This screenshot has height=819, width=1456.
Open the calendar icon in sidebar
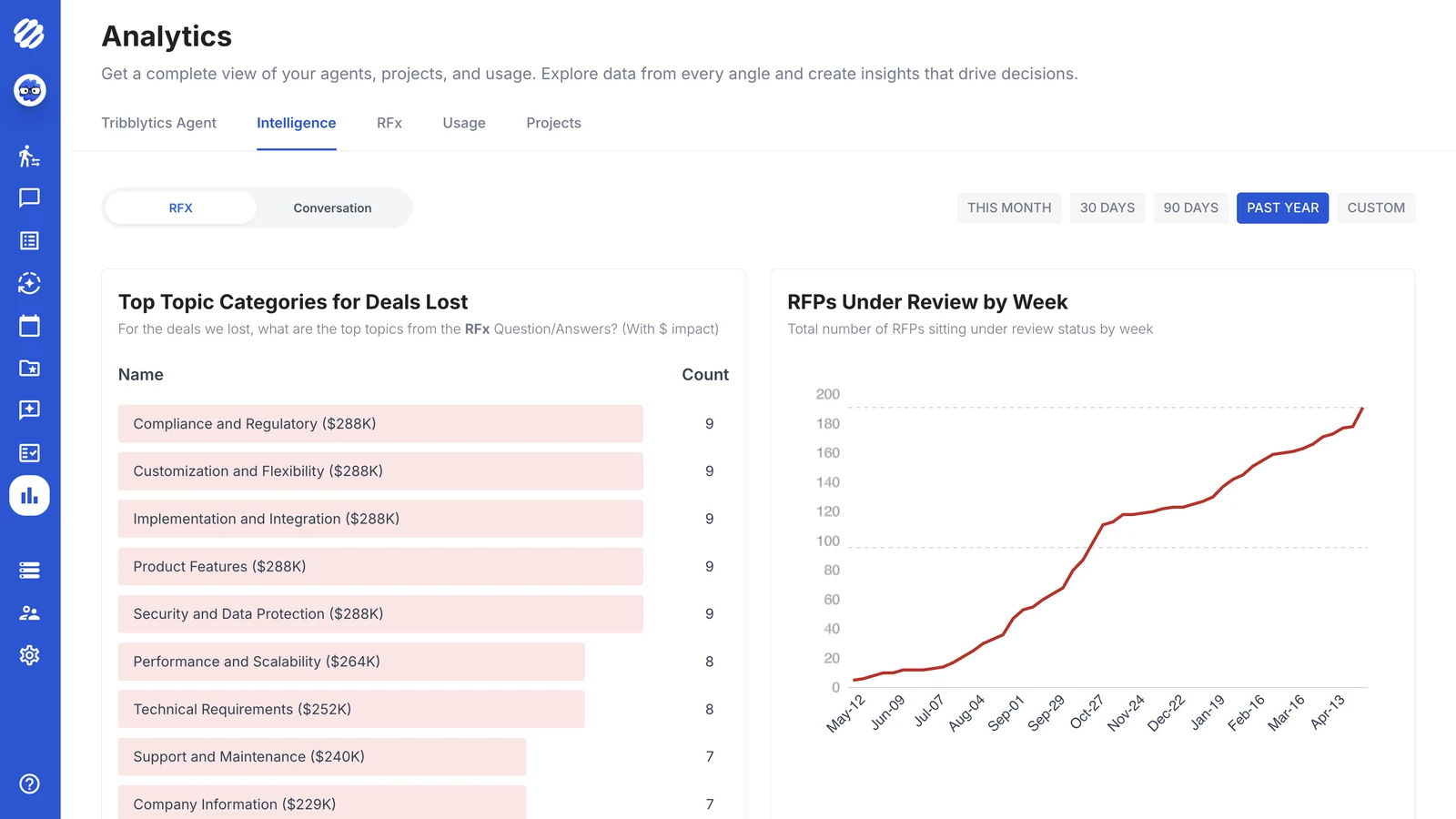pyautogui.click(x=29, y=326)
